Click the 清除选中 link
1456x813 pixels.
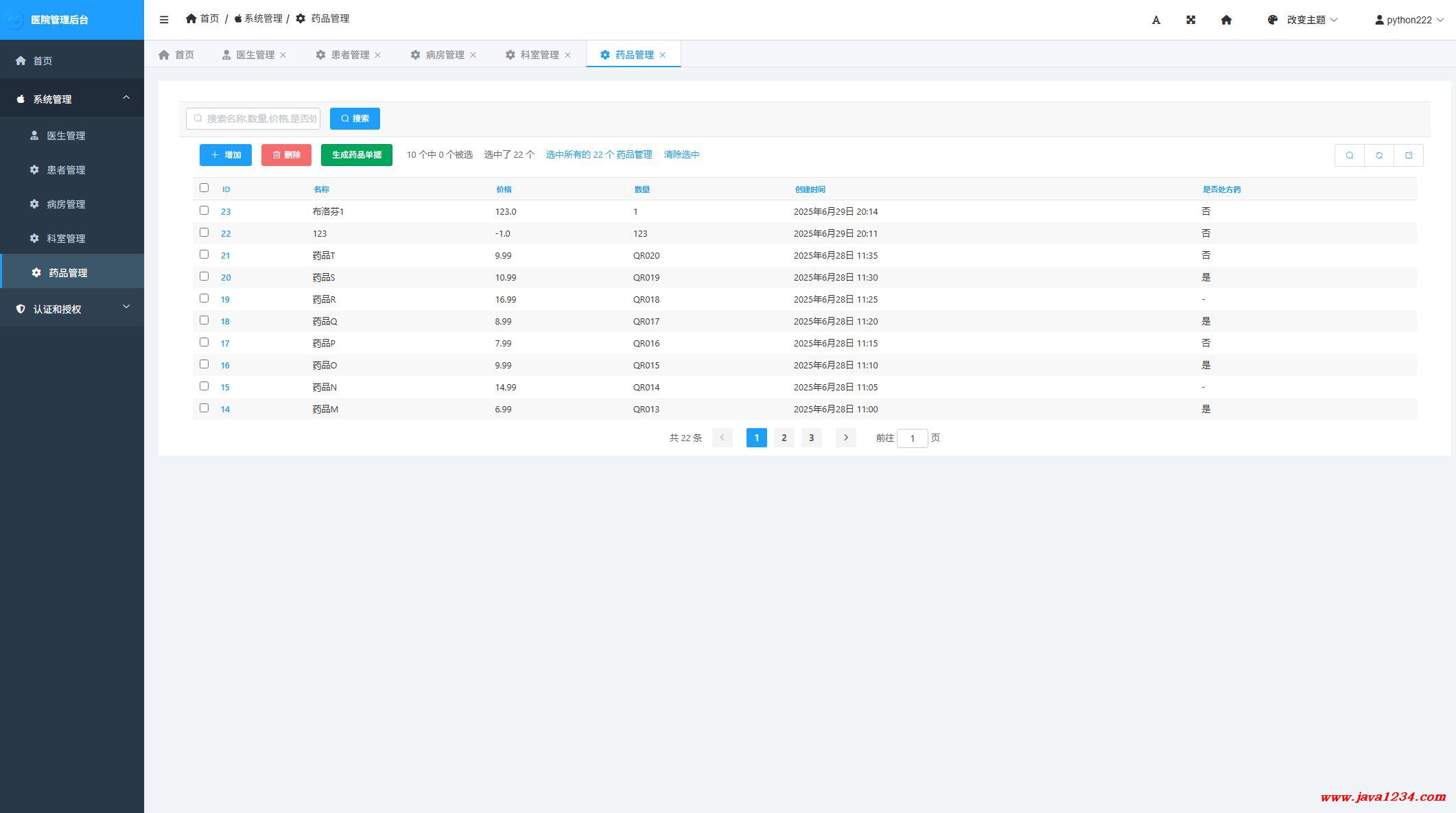pyautogui.click(x=681, y=155)
